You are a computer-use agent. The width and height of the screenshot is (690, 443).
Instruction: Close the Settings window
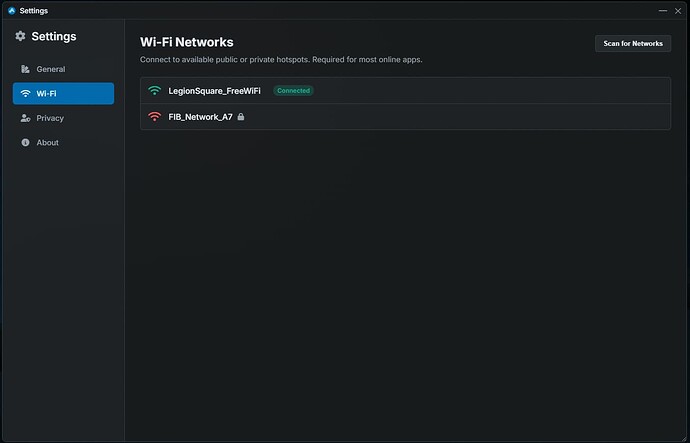pos(678,10)
